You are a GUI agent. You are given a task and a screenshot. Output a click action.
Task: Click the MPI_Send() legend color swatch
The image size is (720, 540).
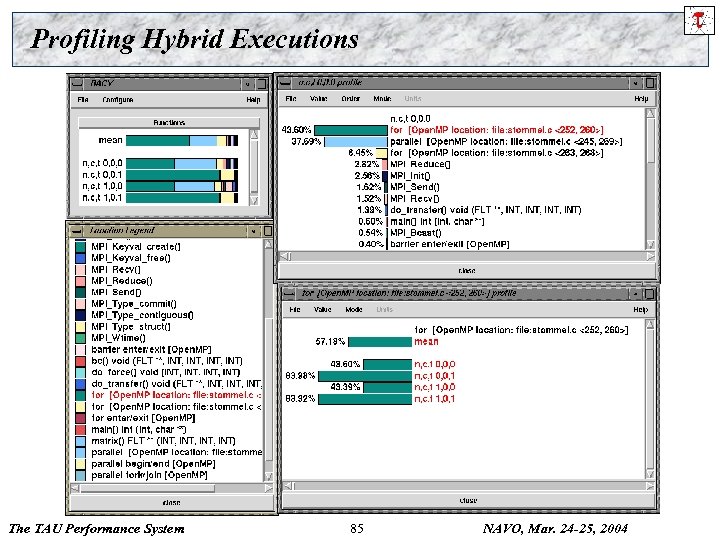(x=80, y=292)
